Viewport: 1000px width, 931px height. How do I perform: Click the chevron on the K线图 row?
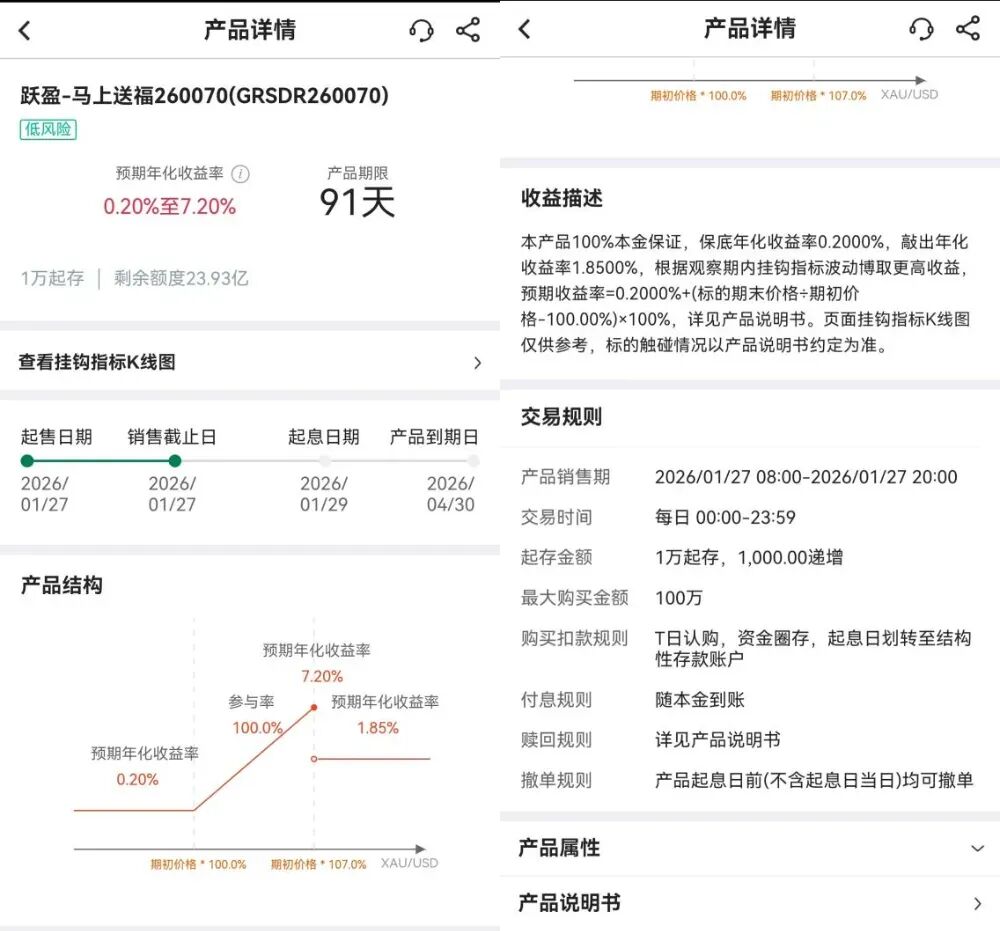[477, 363]
